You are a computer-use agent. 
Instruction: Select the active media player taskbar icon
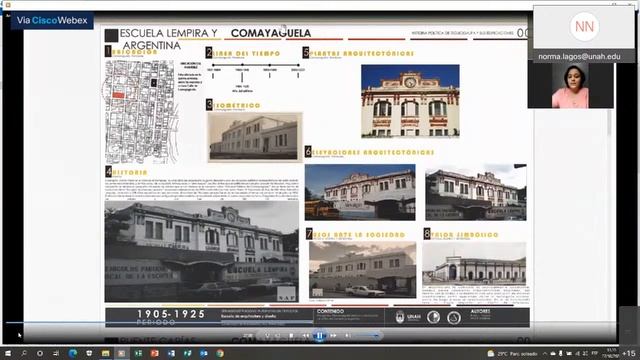click(x=121, y=353)
